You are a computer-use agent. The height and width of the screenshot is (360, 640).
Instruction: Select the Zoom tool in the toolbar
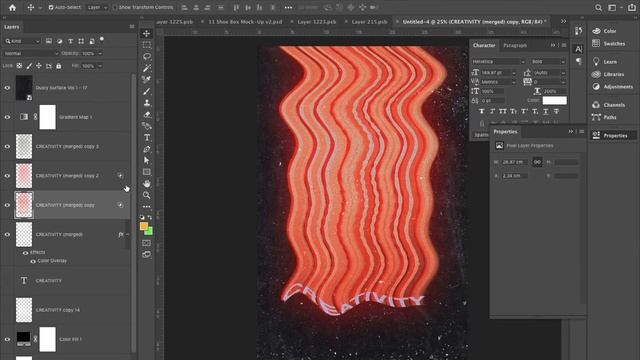pos(147,196)
